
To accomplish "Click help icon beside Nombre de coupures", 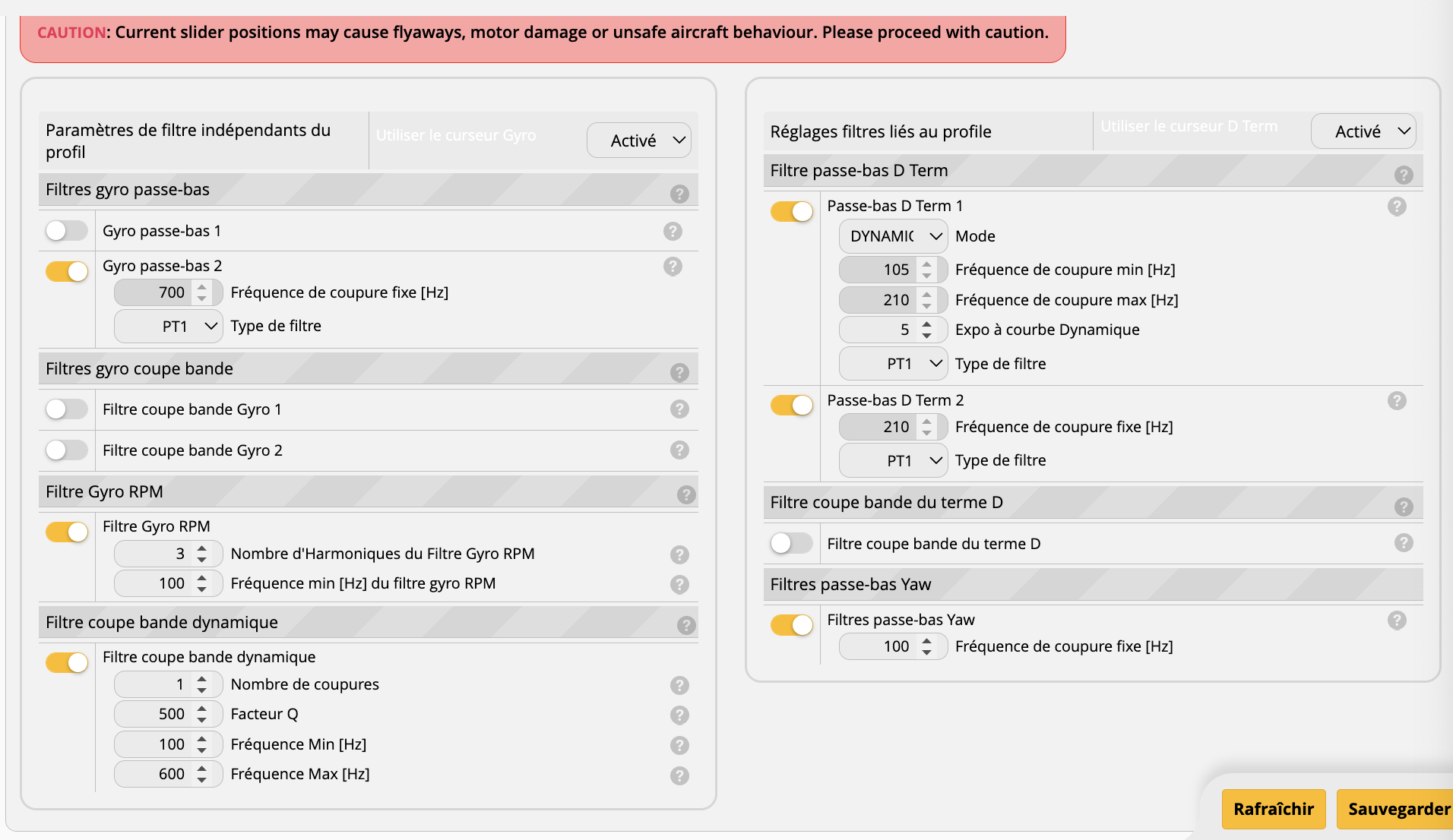I will click(x=679, y=685).
